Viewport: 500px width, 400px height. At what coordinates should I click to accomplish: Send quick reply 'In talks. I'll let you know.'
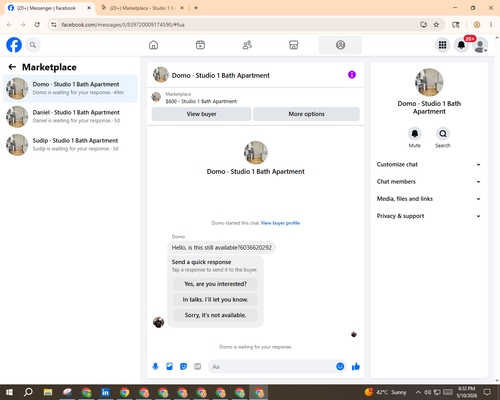[x=215, y=300]
